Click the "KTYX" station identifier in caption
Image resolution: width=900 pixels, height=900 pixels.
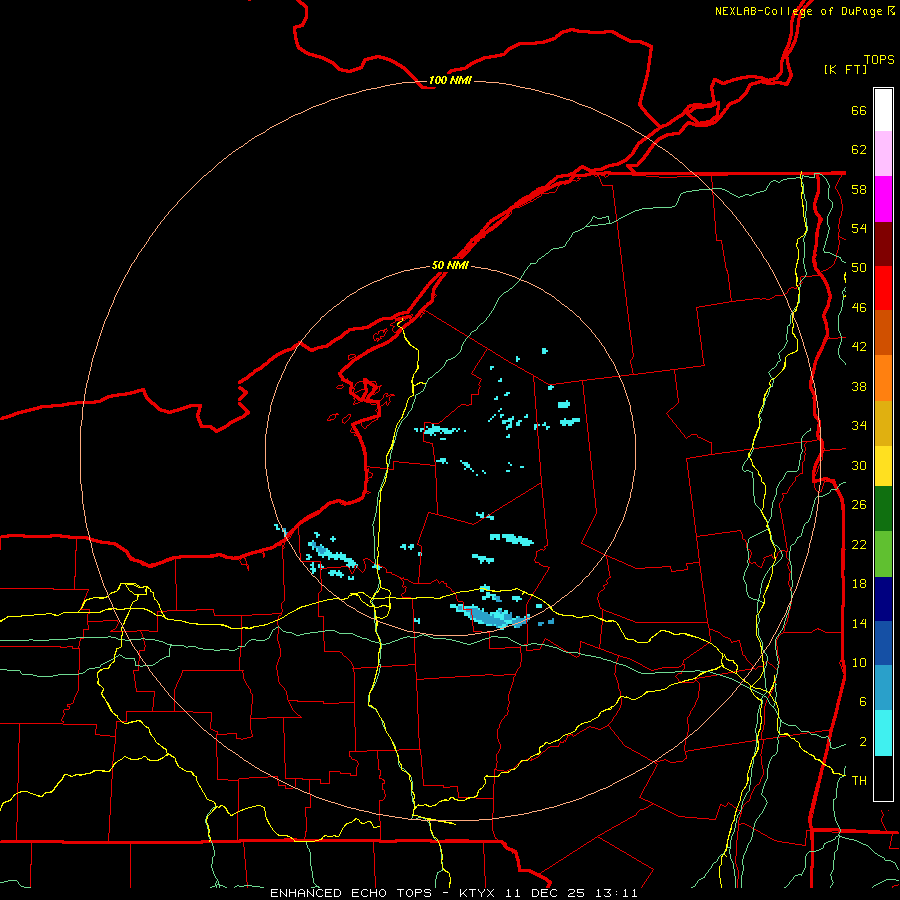(x=476, y=893)
